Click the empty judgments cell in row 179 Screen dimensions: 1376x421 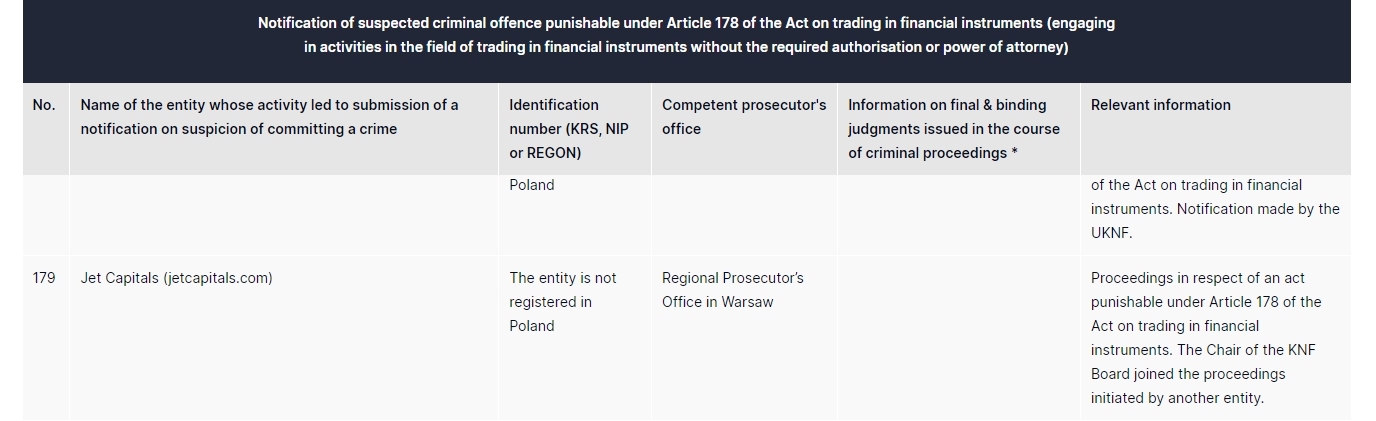click(958, 337)
